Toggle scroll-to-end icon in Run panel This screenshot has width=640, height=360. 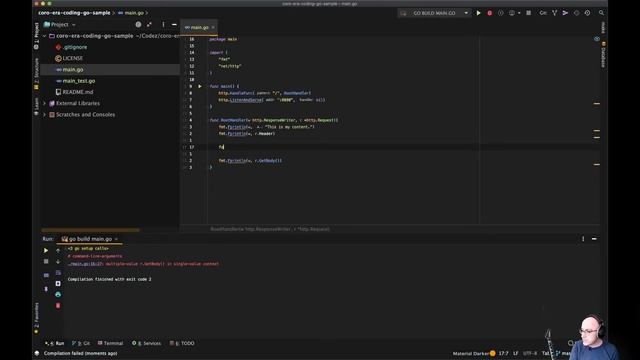[58, 283]
